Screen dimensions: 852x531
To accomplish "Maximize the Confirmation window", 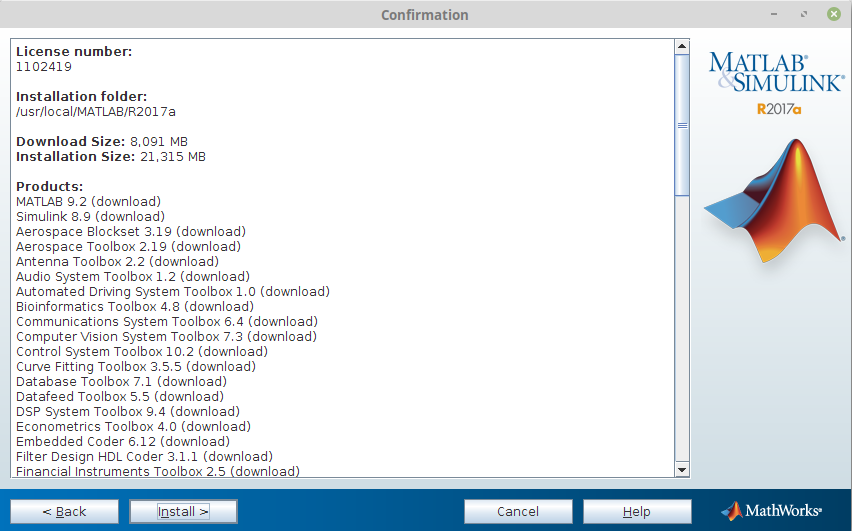I will click(805, 15).
